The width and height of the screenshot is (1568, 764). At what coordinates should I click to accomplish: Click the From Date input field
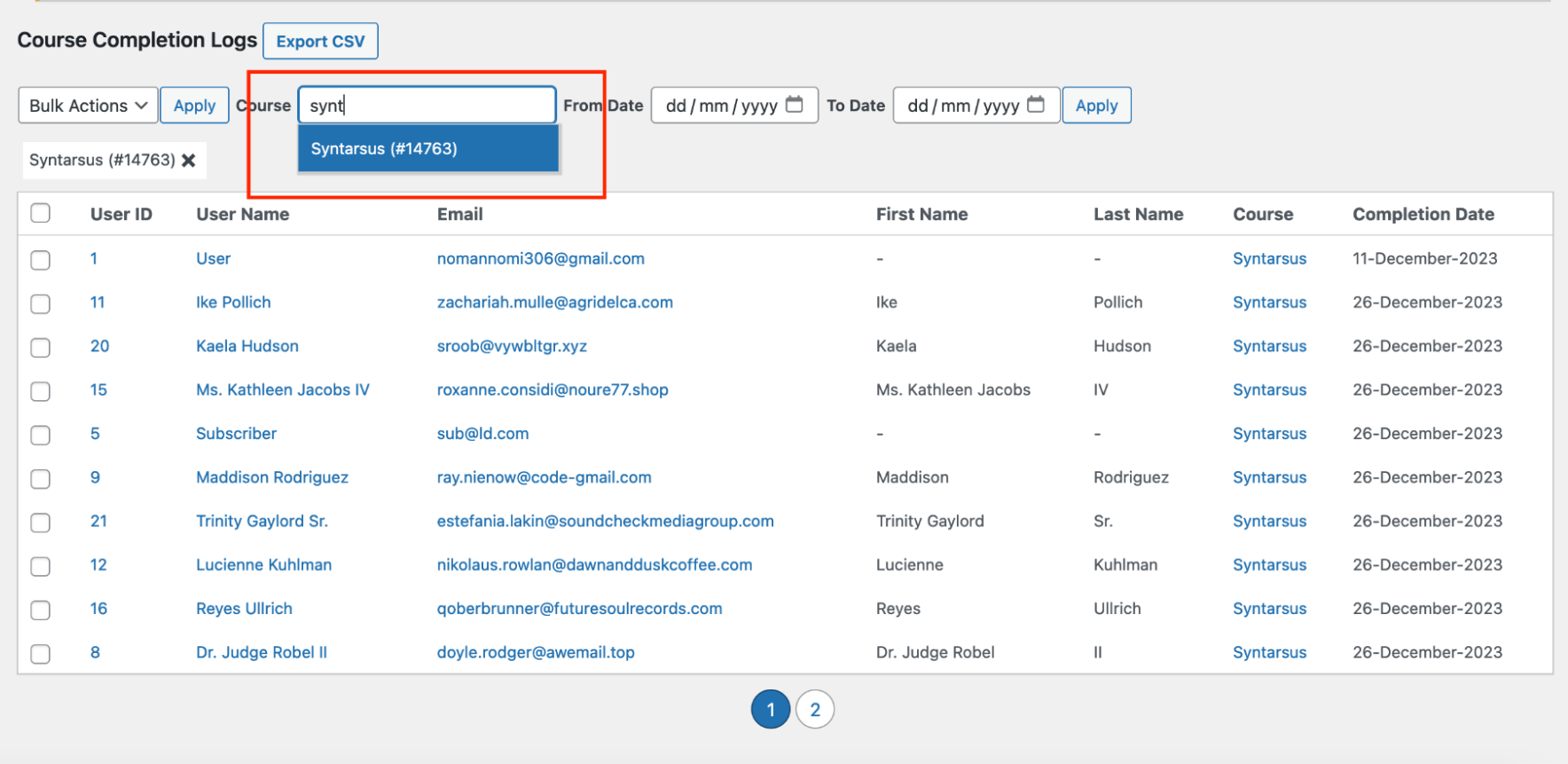pyautogui.click(x=720, y=106)
